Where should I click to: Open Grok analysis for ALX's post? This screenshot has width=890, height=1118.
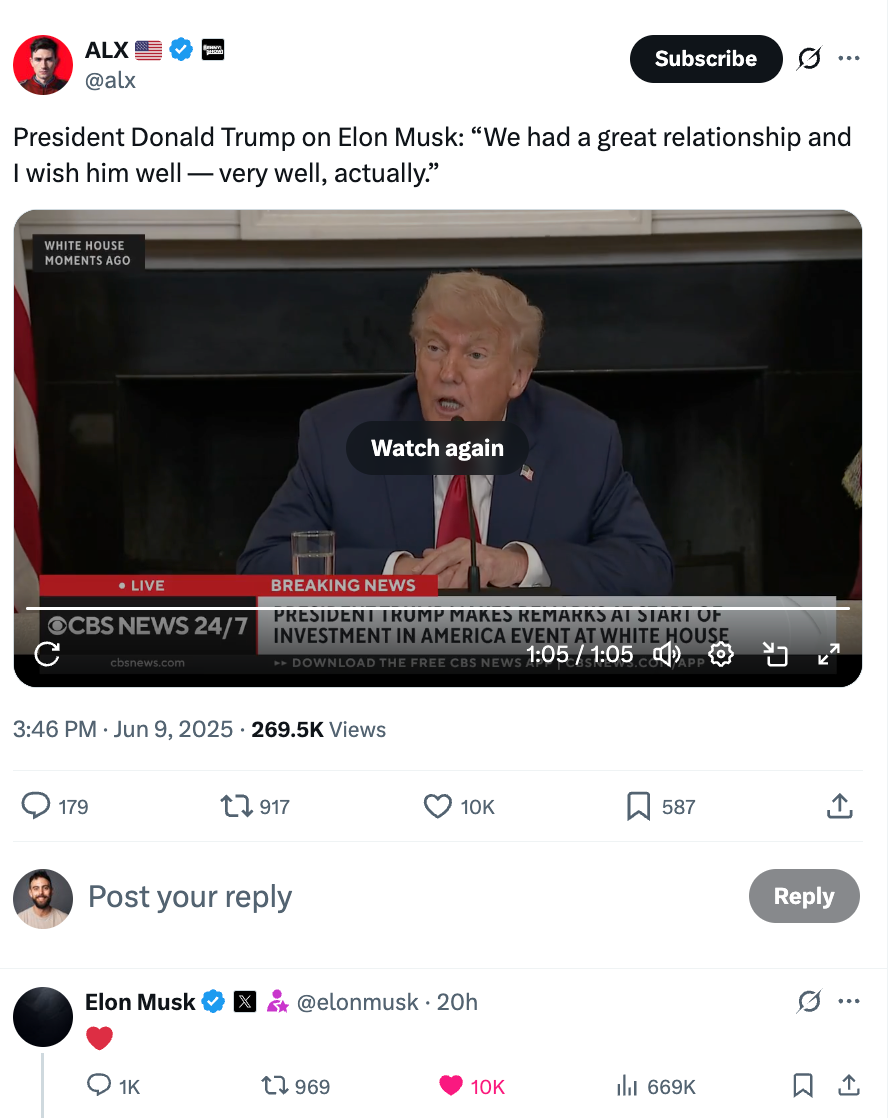[x=808, y=58]
